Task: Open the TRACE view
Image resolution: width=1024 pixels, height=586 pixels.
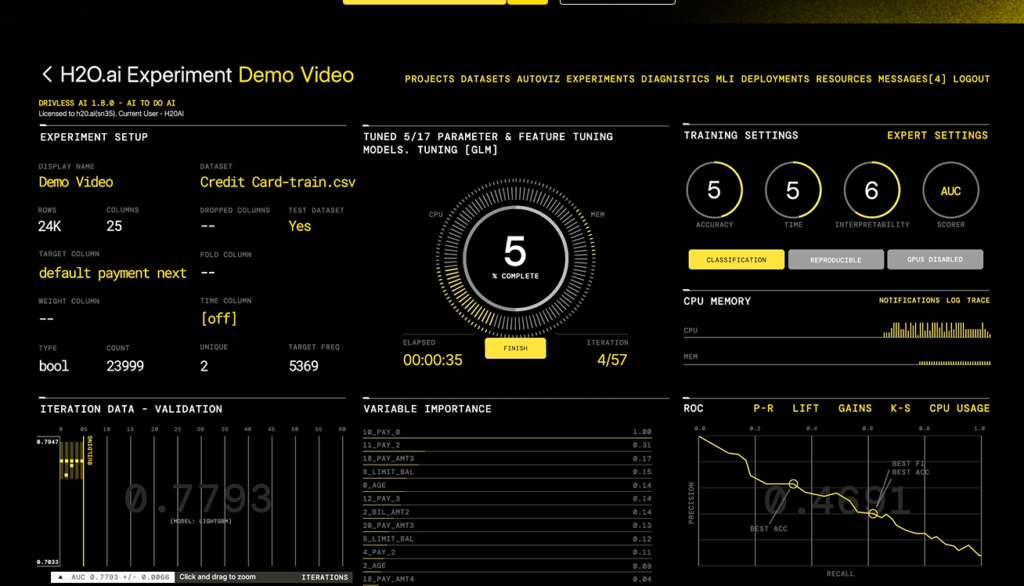Action: point(978,301)
